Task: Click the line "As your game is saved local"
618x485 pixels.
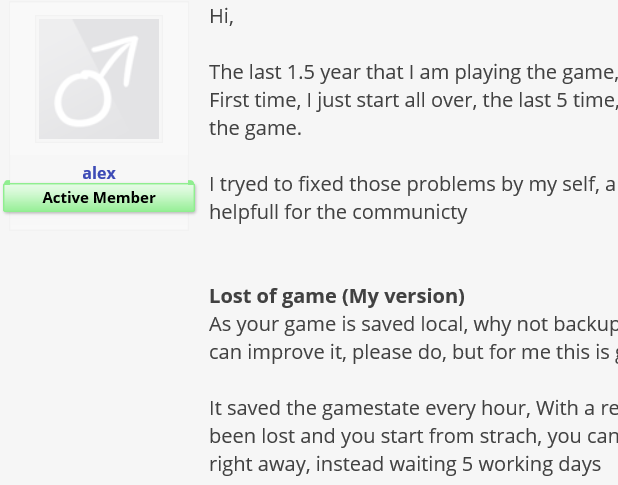Action: point(413,324)
